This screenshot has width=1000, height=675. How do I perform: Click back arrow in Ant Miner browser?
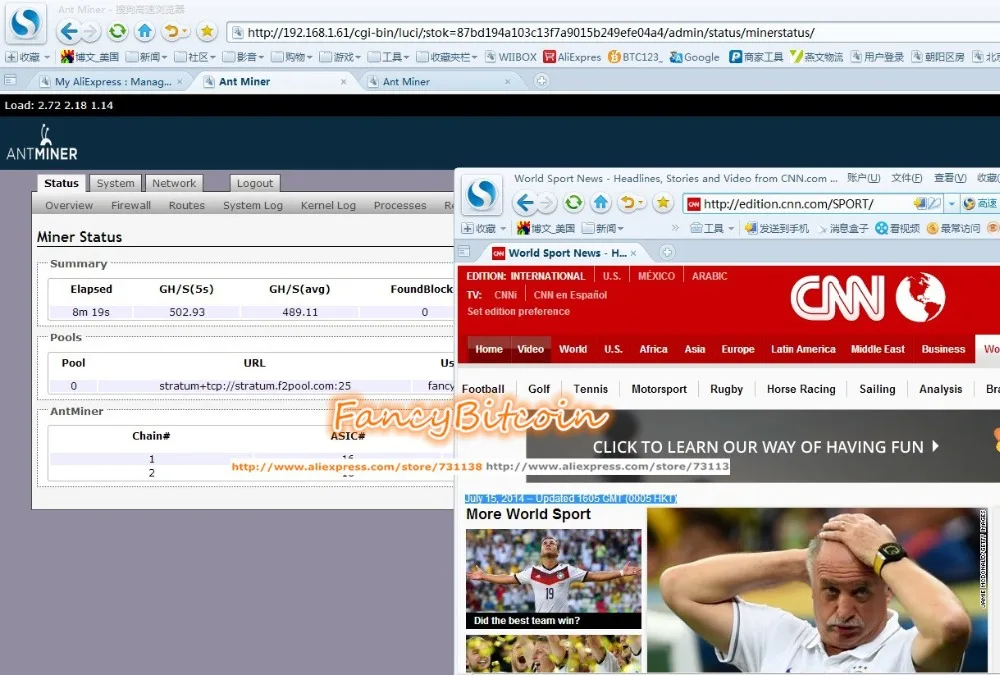pyautogui.click(x=68, y=31)
